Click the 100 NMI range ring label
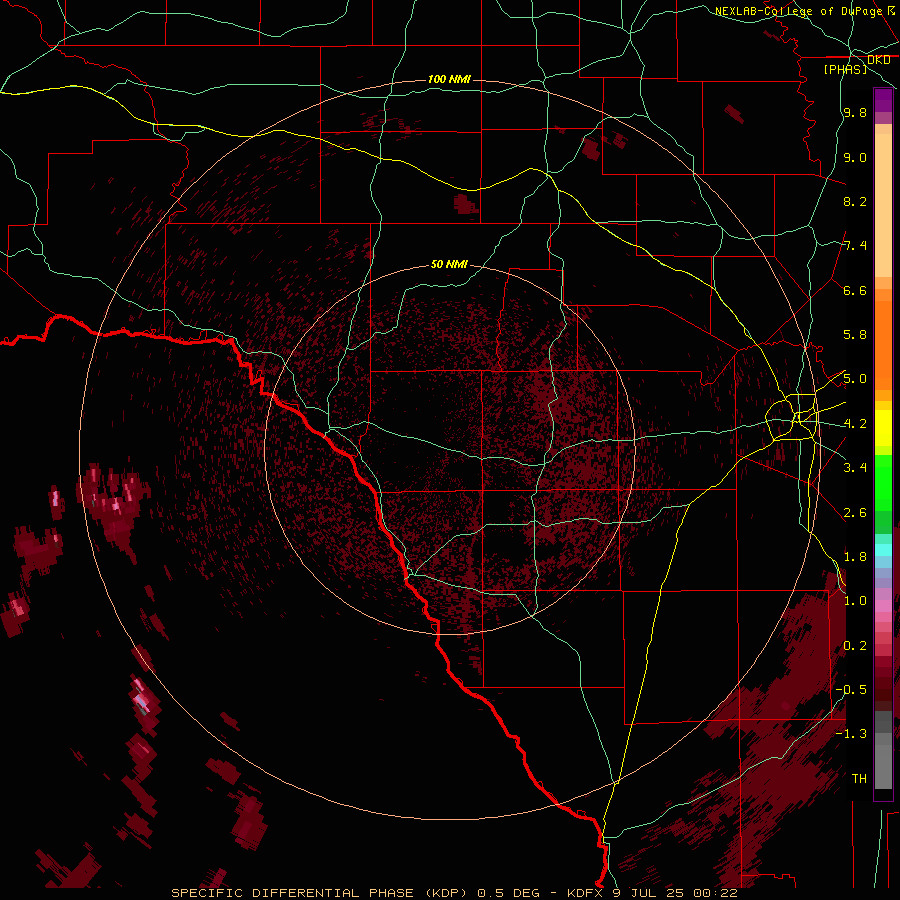This screenshot has width=900, height=900. [x=449, y=79]
